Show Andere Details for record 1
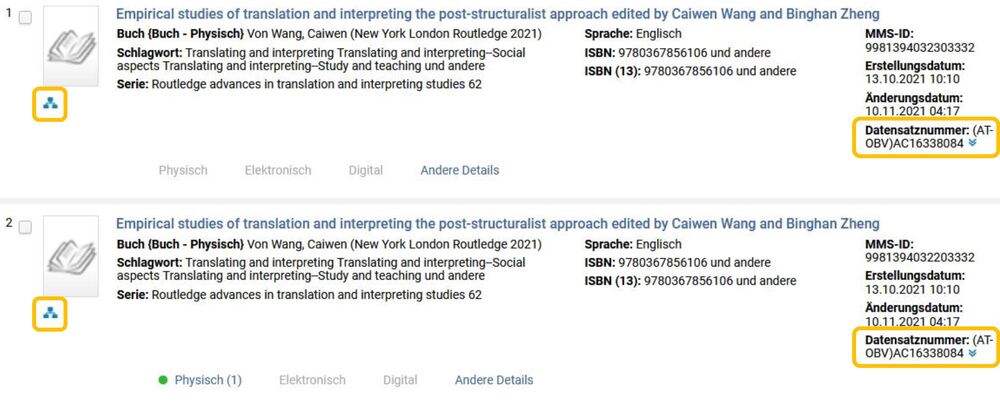The height and width of the screenshot is (402, 1000). click(x=460, y=170)
